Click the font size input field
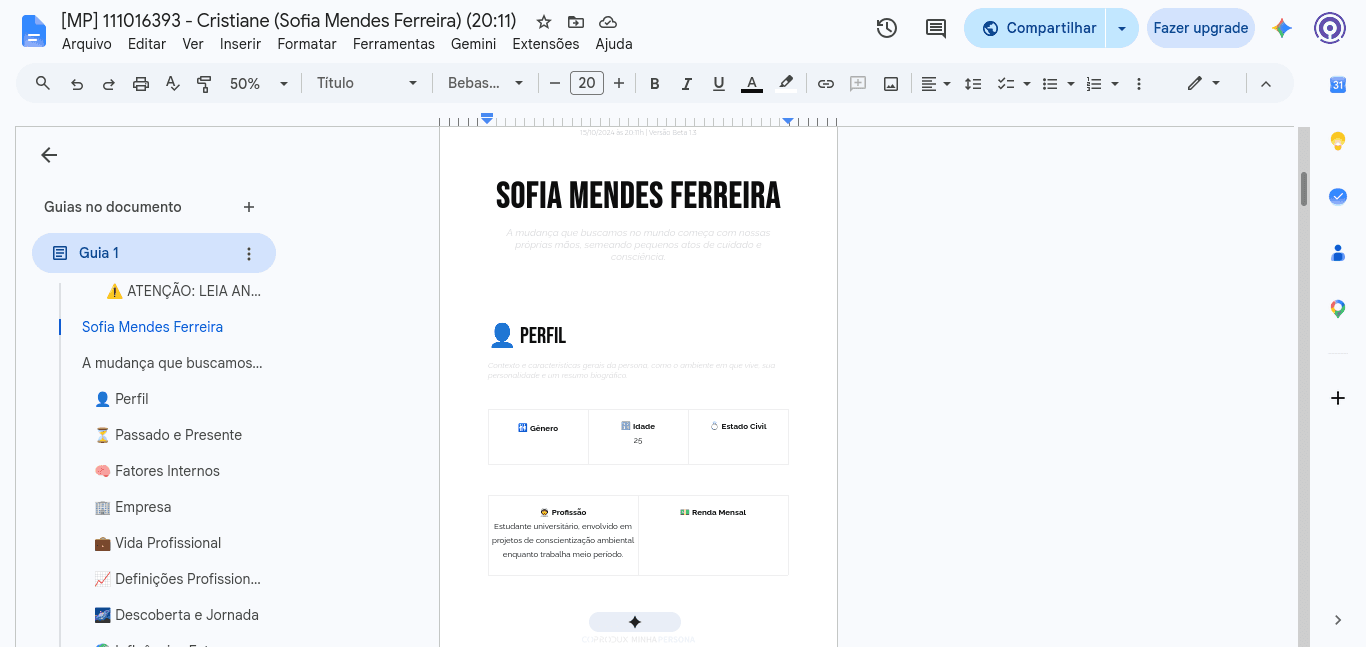Image resolution: width=1366 pixels, height=647 pixels. (x=587, y=84)
